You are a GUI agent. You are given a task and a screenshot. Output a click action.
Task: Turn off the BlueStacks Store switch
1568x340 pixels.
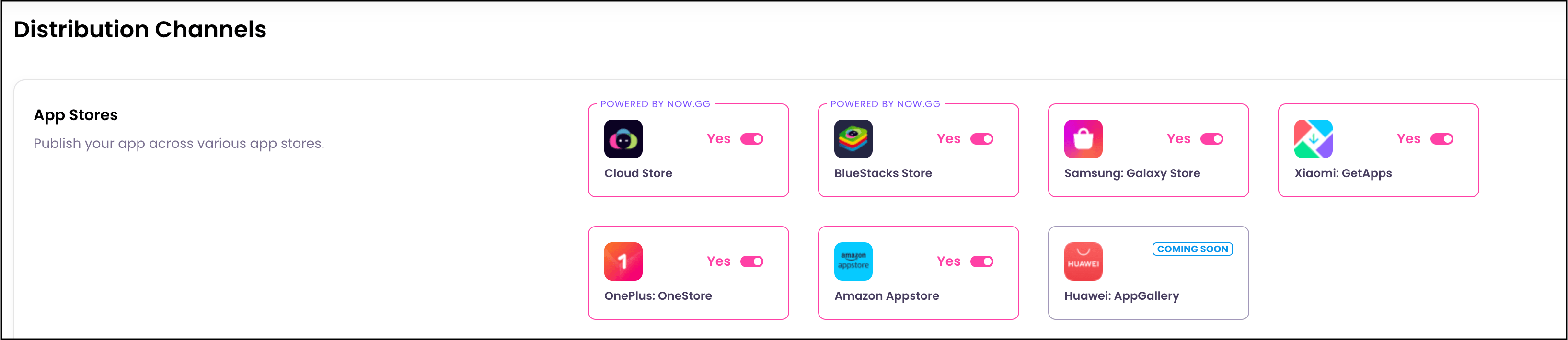tap(982, 139)
